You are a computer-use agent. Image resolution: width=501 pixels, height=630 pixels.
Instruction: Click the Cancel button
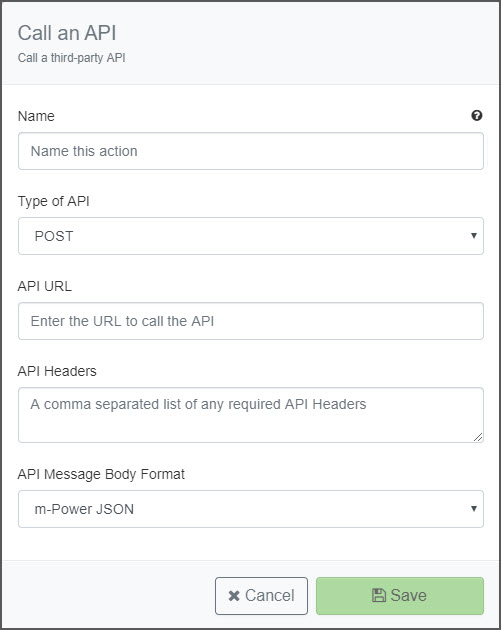pyautogui.click(x=261, y=596)
